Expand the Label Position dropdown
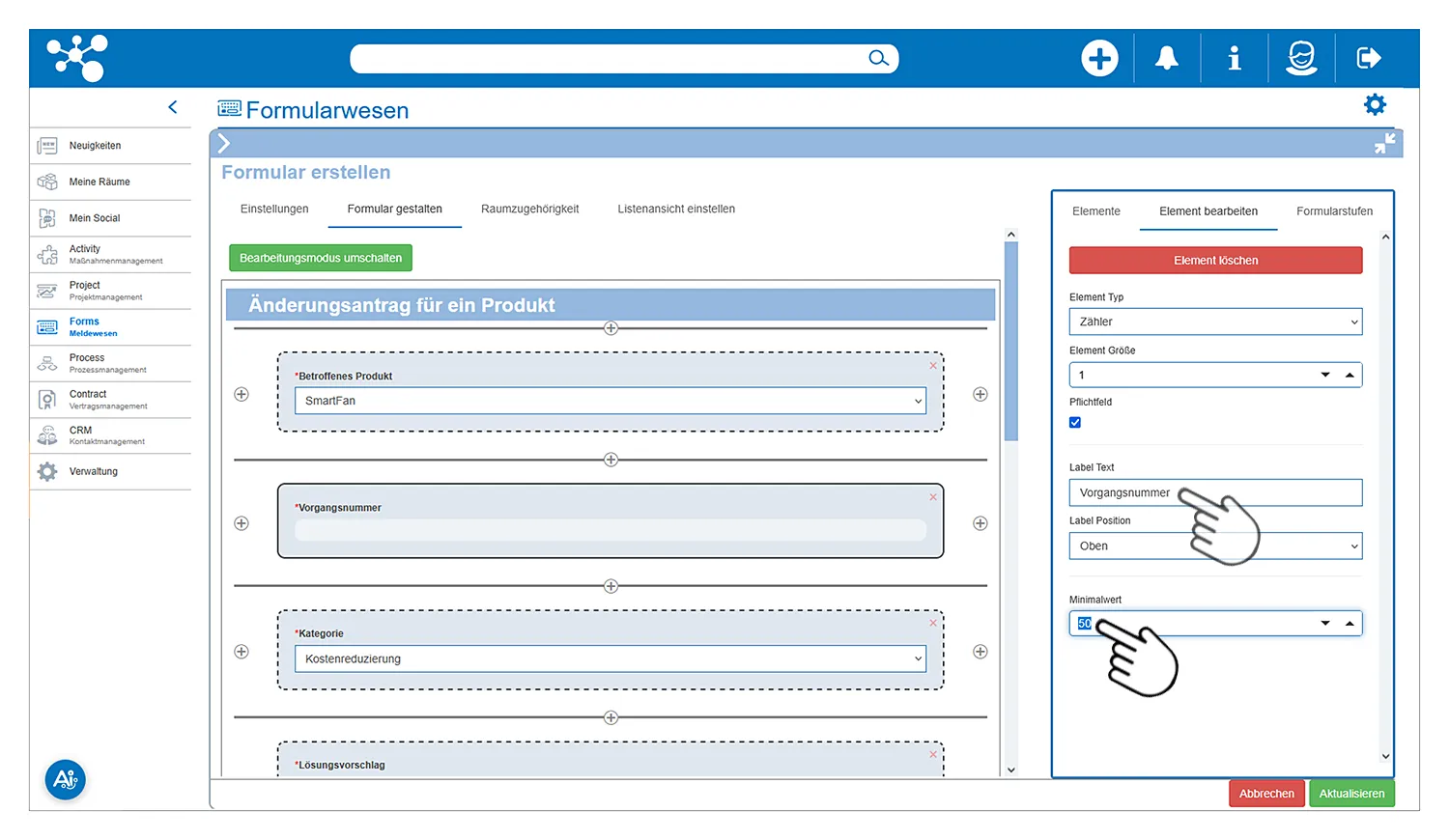 1215,546
